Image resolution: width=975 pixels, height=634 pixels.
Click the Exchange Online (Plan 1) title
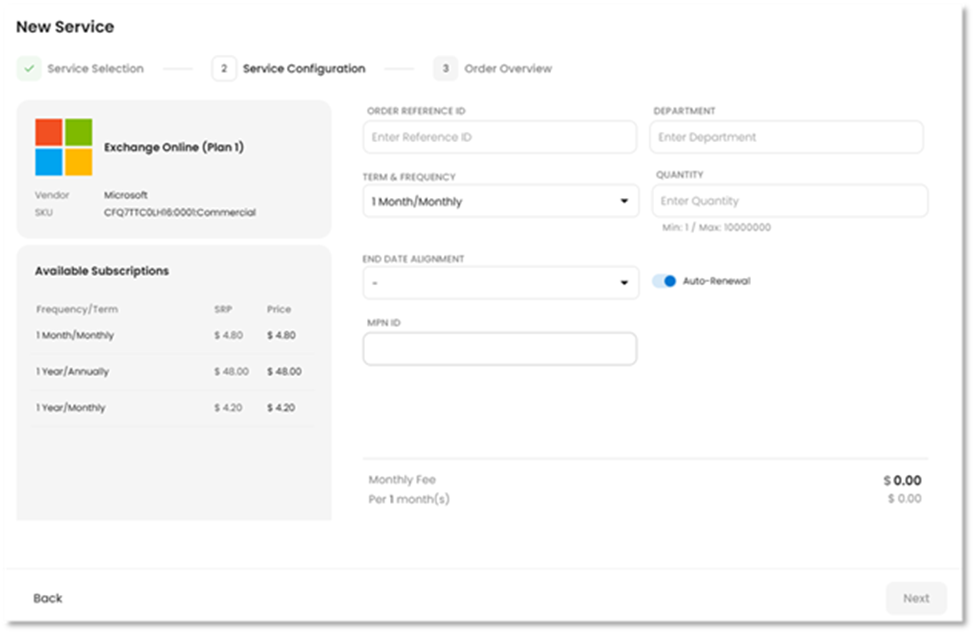pos(174,147)
